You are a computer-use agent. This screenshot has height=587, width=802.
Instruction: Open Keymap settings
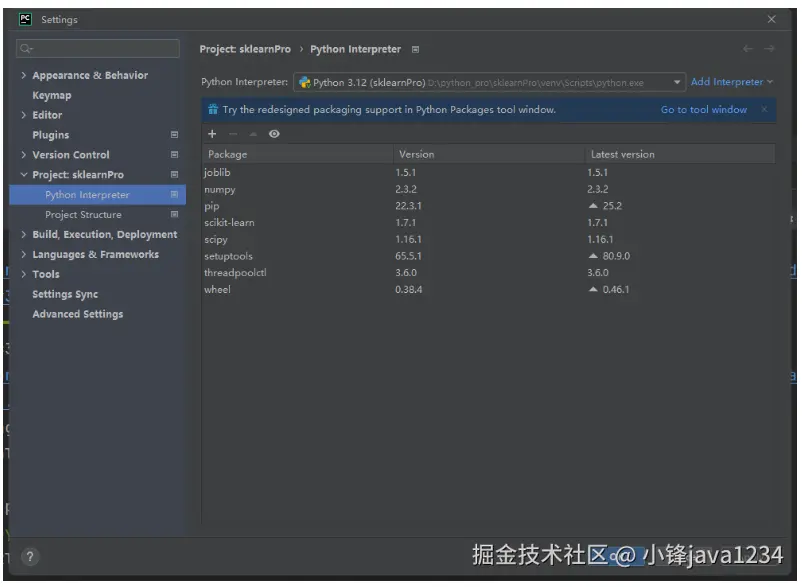[52, 96]
